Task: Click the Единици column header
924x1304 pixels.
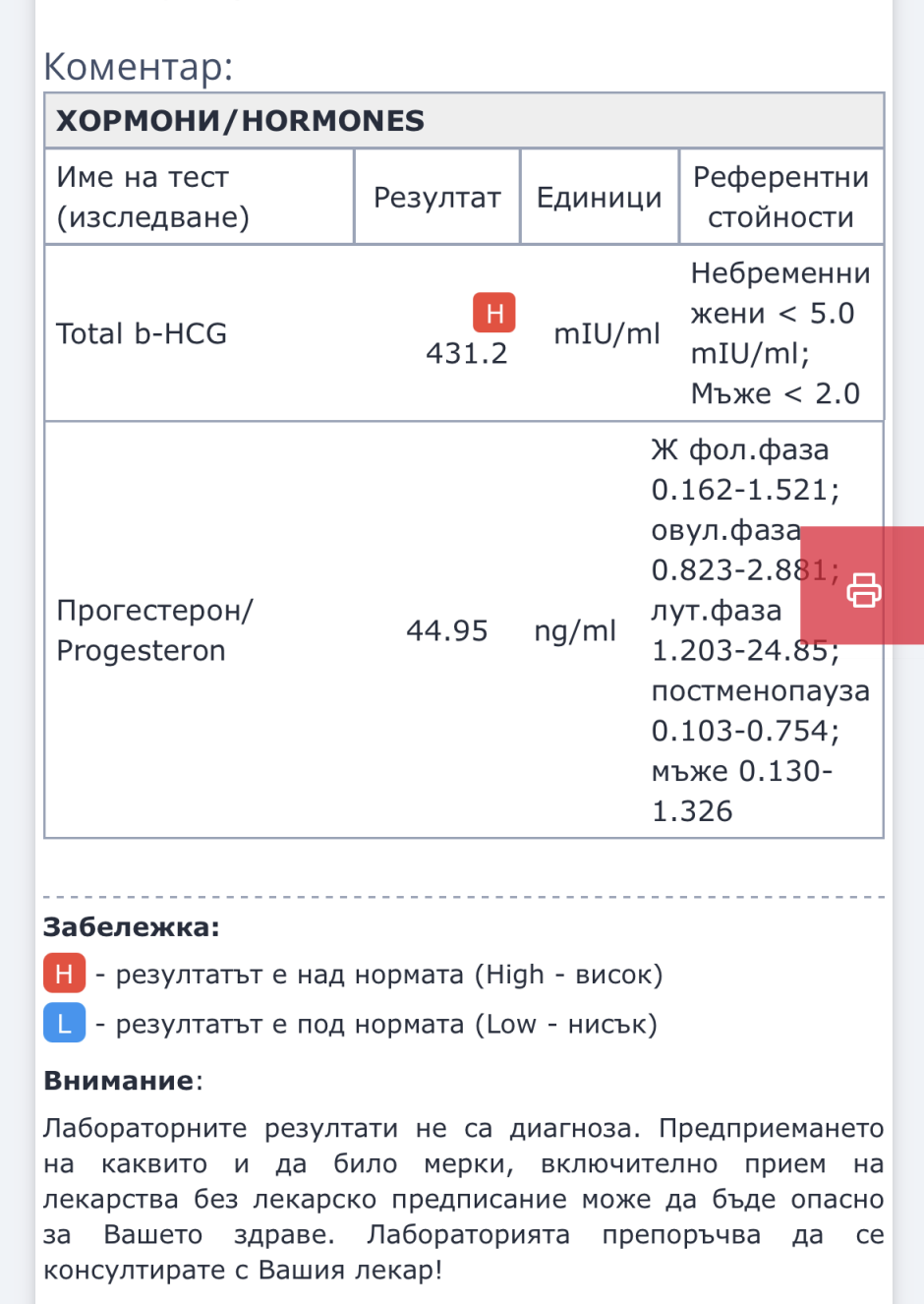Action: point(600,197)
